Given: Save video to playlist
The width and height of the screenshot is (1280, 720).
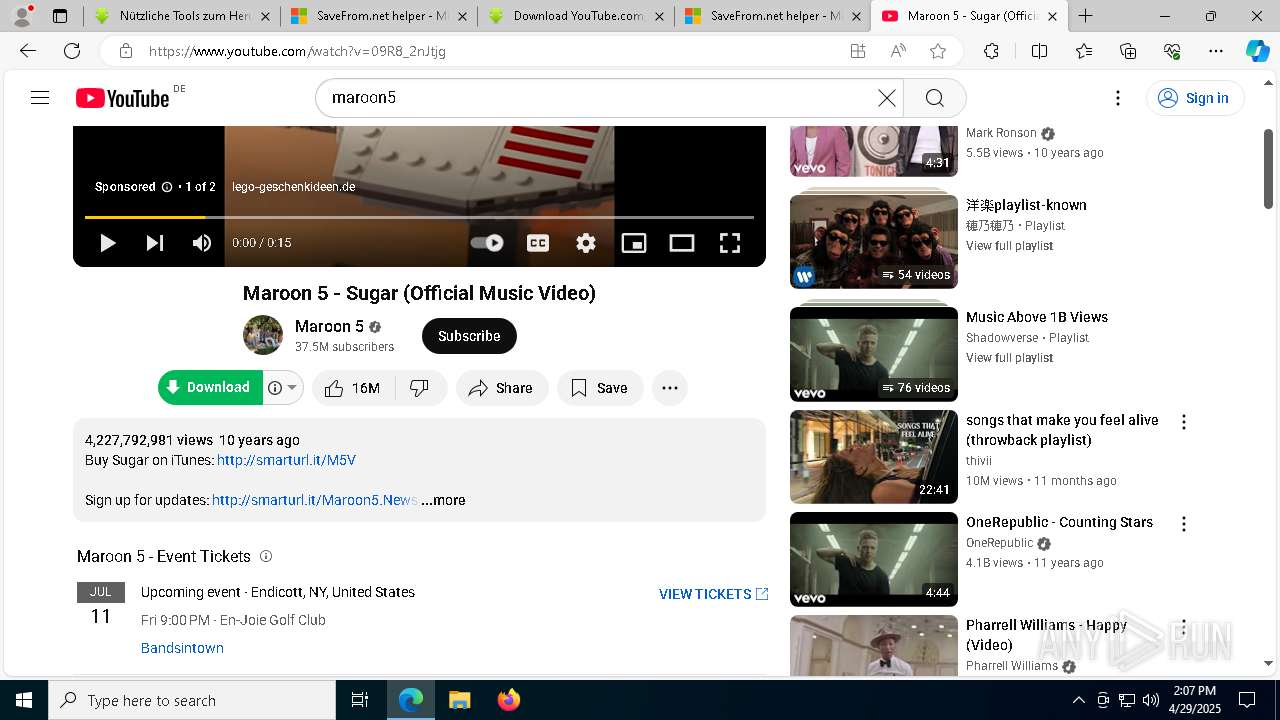Looking at the screenshot, I should (x=600, y=388).
